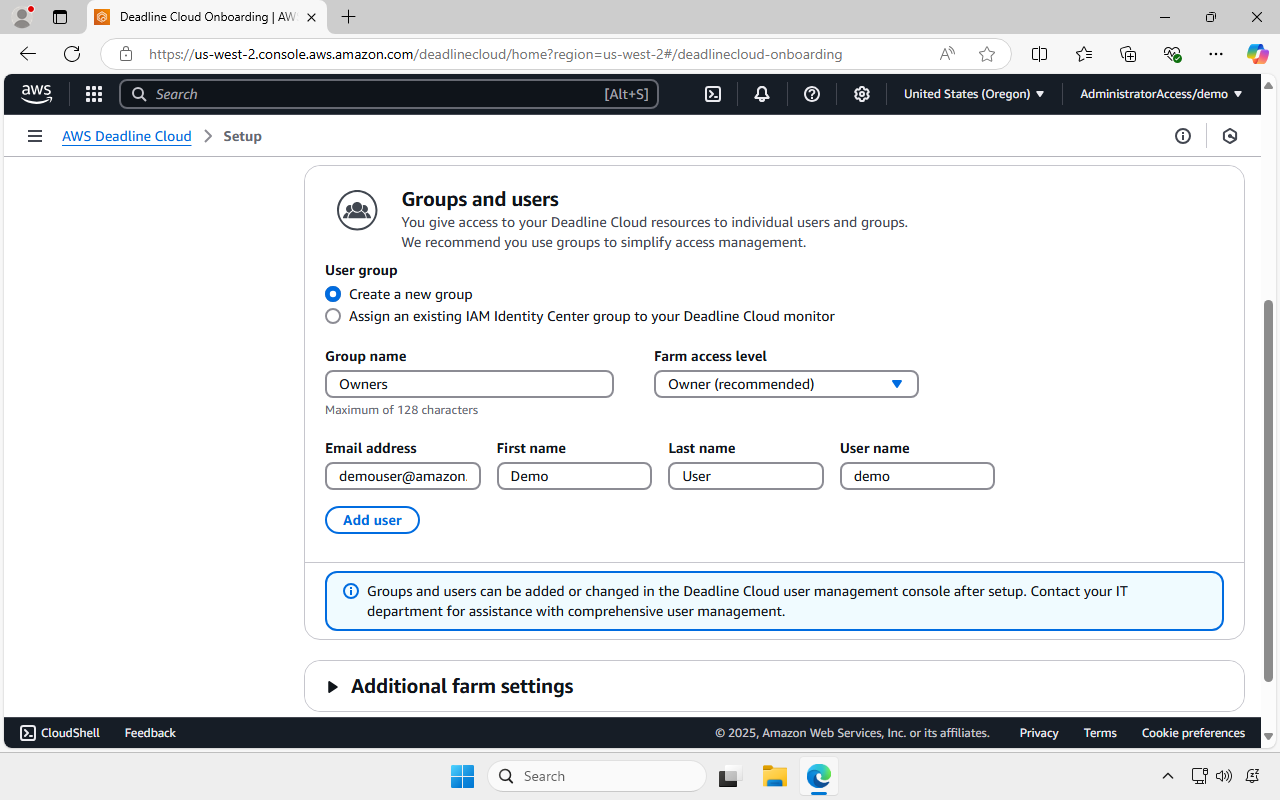This screenshot has height=800, width=1280.
Task: Click the info icon beside the Setup breadcrumb
Action: (x=1183, y=135)
